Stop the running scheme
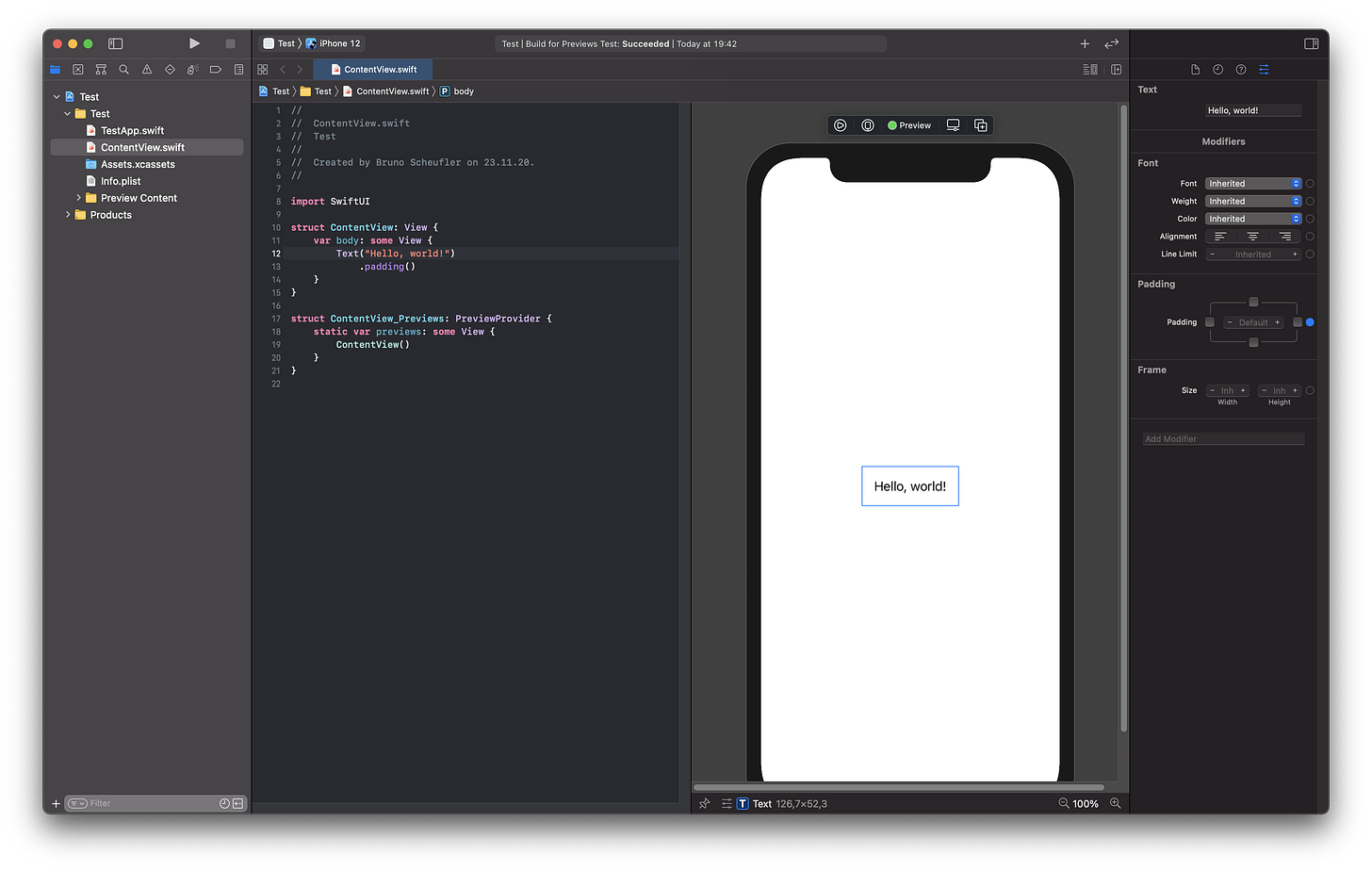Image resolution: width=1372 pixels, height=871 pixels. coord(230,43)
